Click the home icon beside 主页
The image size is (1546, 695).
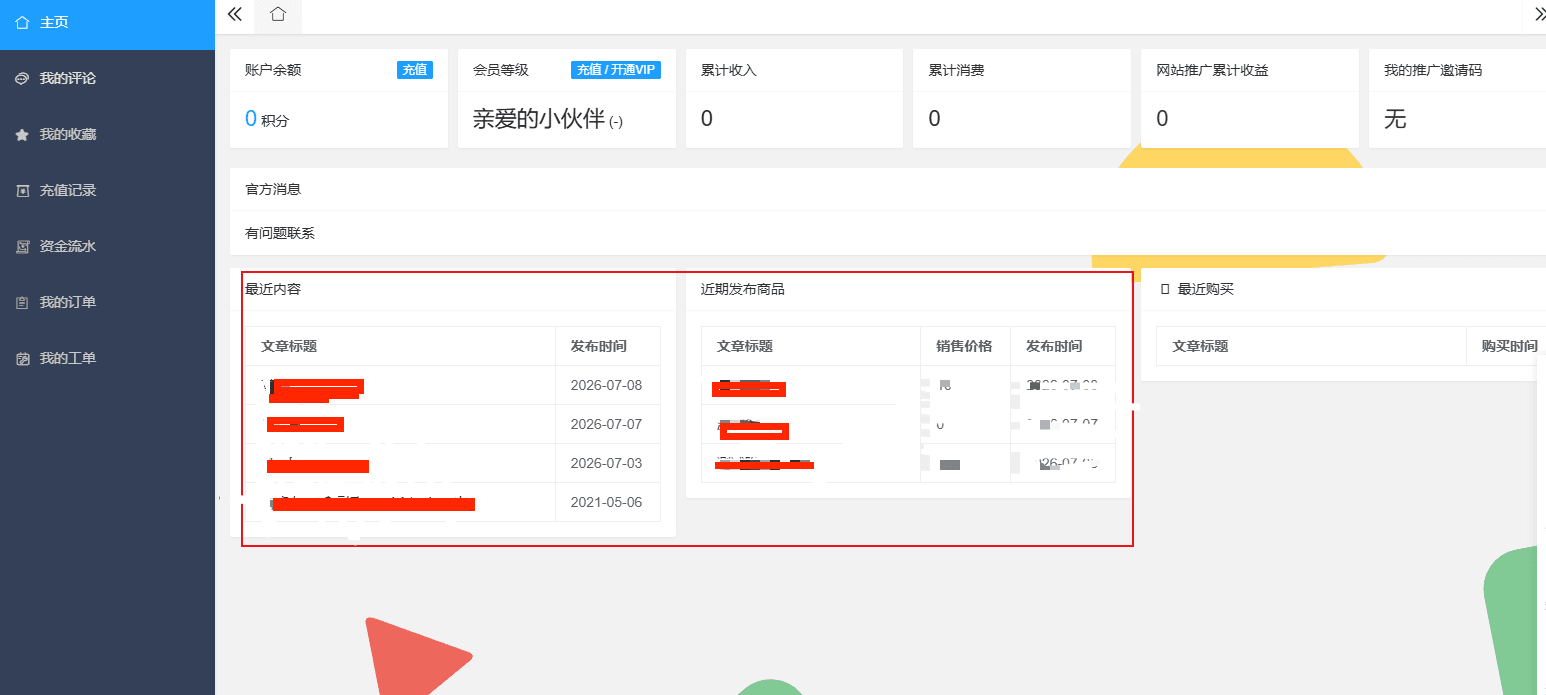click(22, 22)
